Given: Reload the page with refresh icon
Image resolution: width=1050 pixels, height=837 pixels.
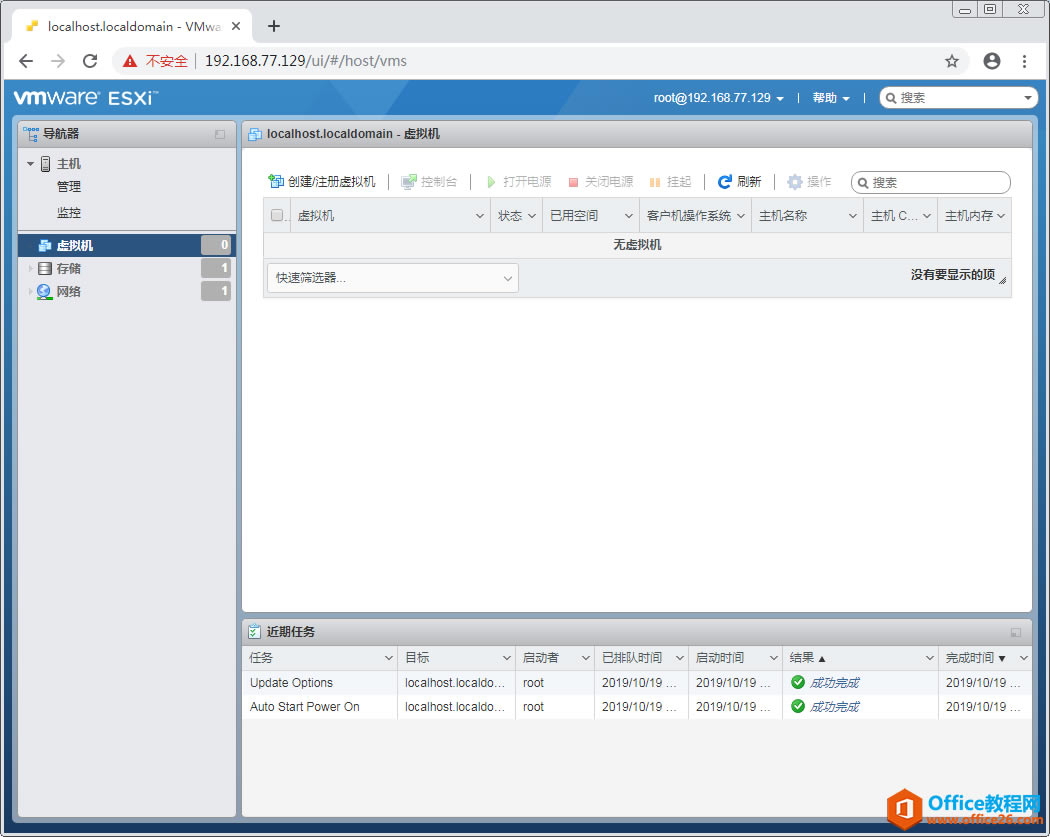Looking at the screenshot, I should (x=90, y=61).
